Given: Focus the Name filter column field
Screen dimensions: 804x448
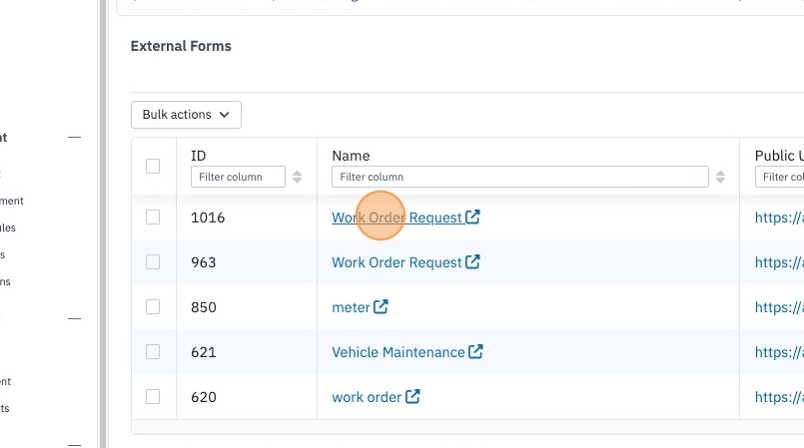Looking at the screenshot, I should click(520, 177).
